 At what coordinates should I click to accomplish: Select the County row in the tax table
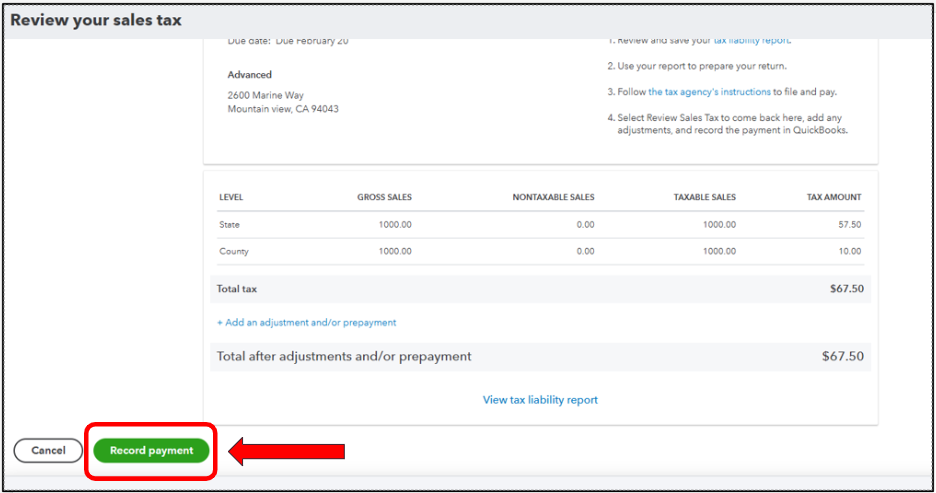(x=540, y=251)
